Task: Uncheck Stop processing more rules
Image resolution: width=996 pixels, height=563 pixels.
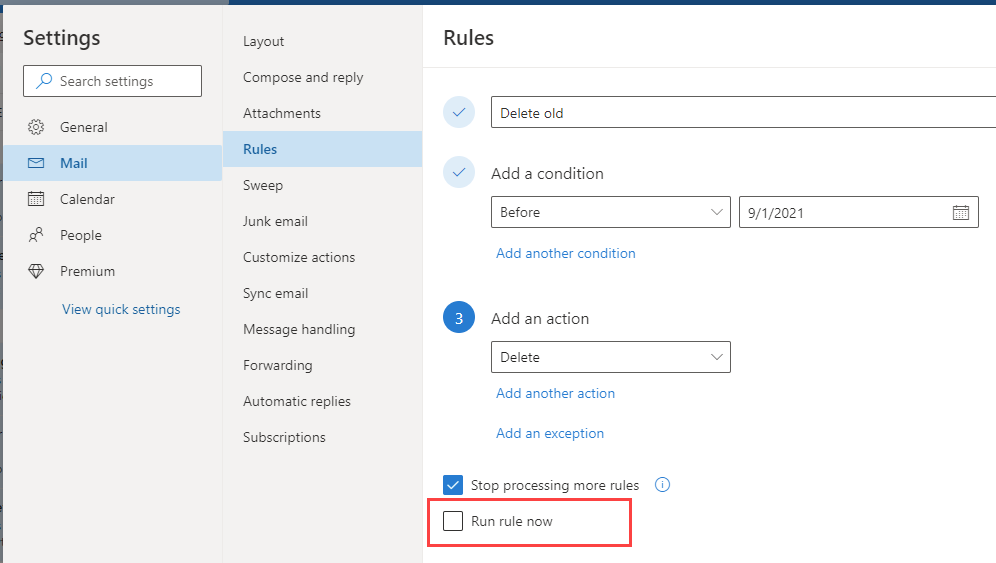Action: [x=453, y=485]
